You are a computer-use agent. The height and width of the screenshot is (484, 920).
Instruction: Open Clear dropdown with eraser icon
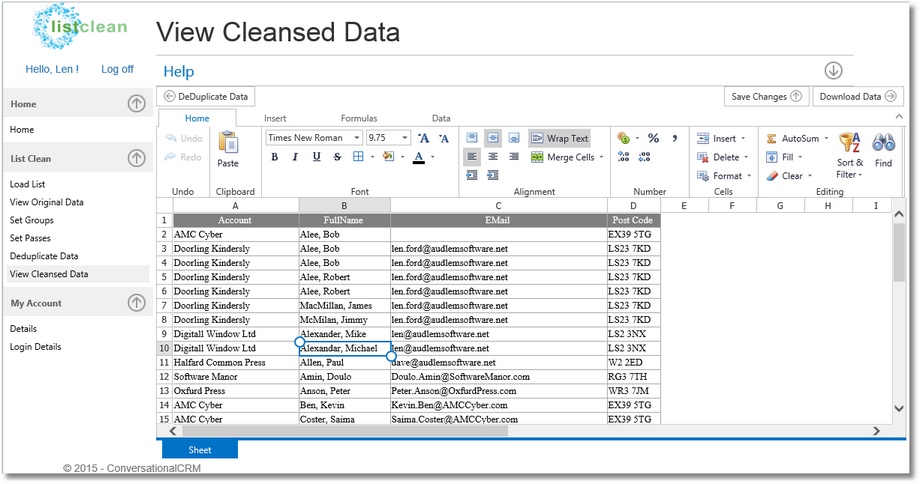tap(789, 176)
